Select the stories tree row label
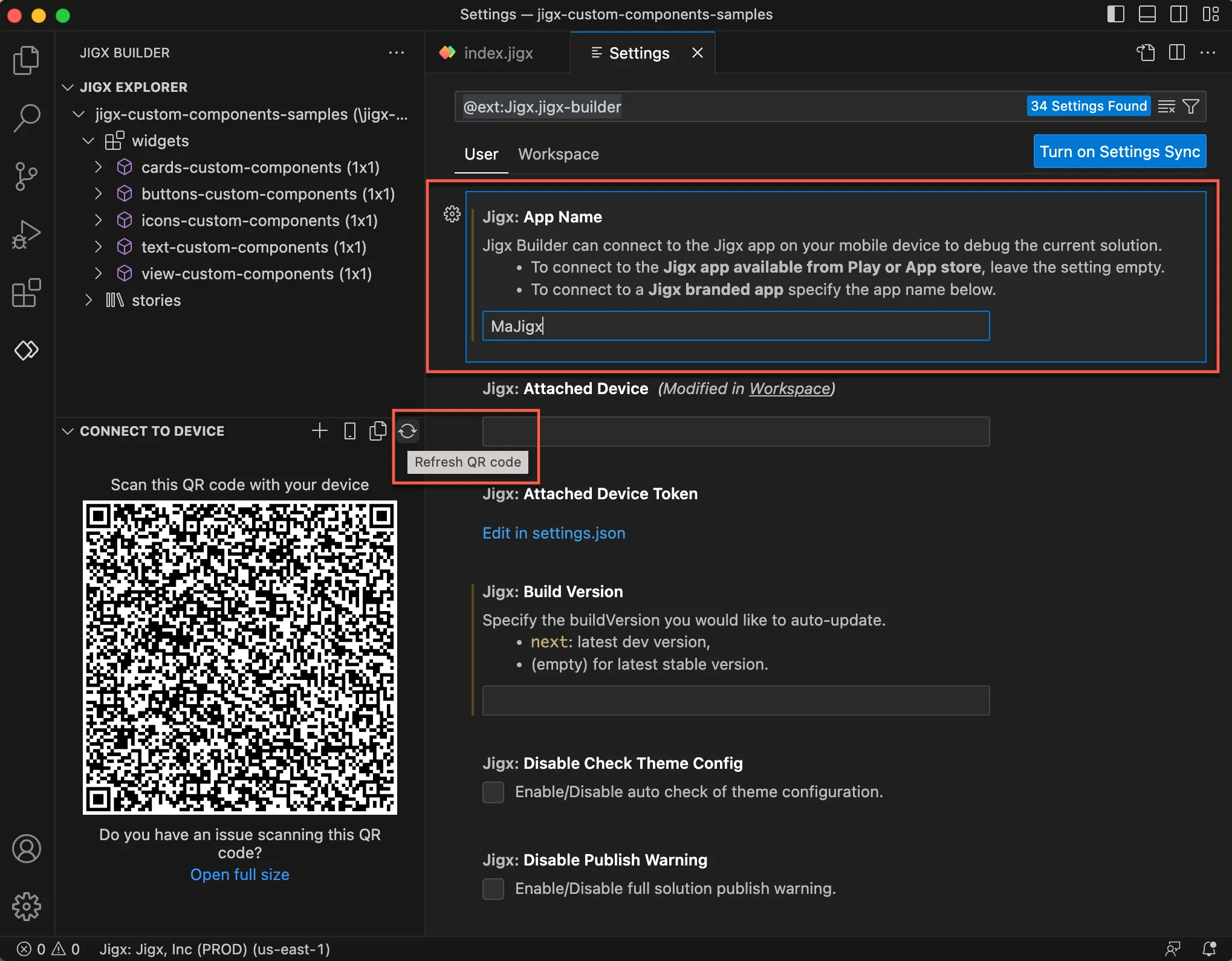This screenshot has width=1232, height=961. [x=156, y=300]
